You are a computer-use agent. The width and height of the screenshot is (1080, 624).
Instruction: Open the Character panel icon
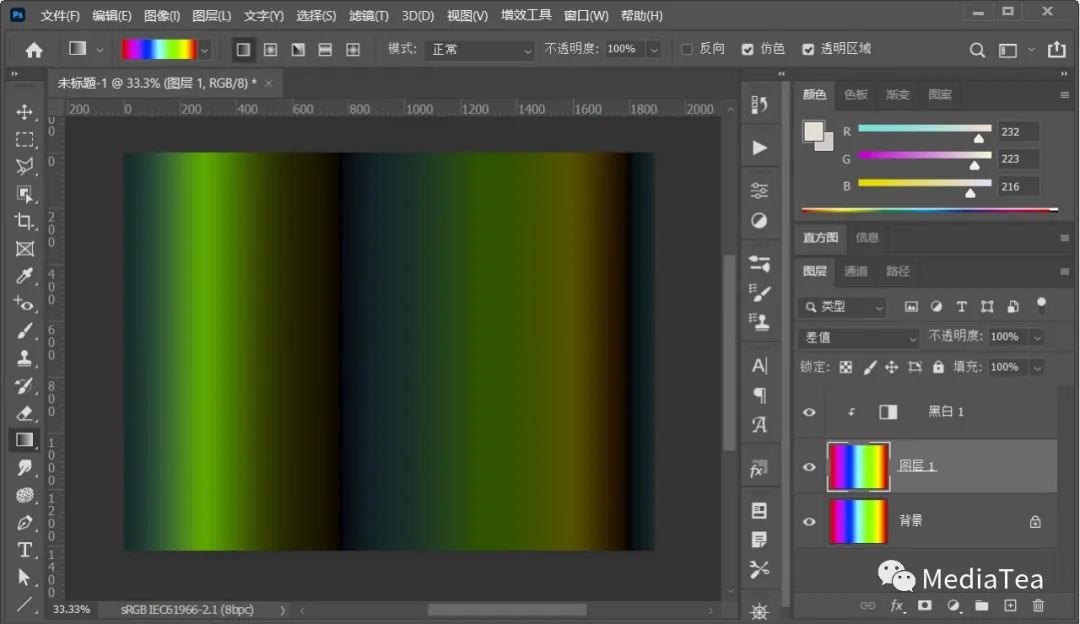pos(759,365)
